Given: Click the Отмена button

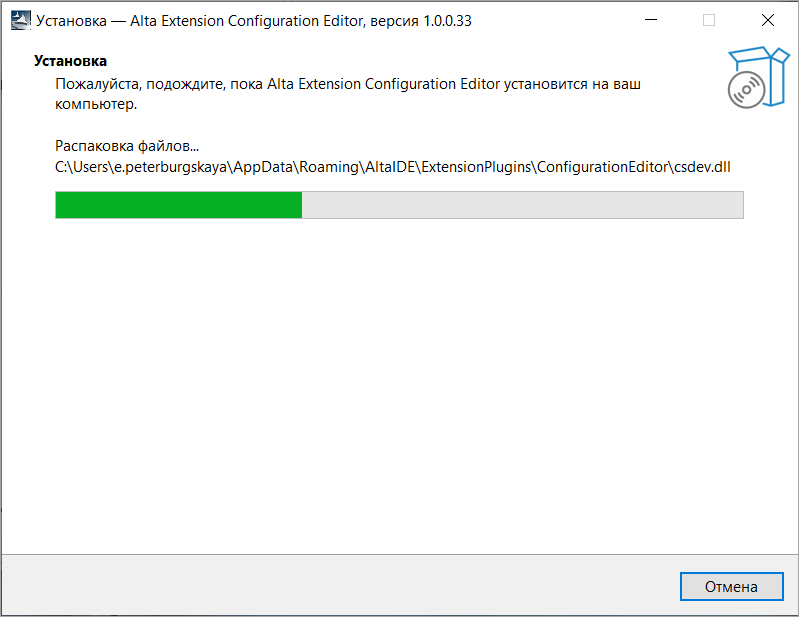Looking at the screenshot, I should click(x=731, y=586).
